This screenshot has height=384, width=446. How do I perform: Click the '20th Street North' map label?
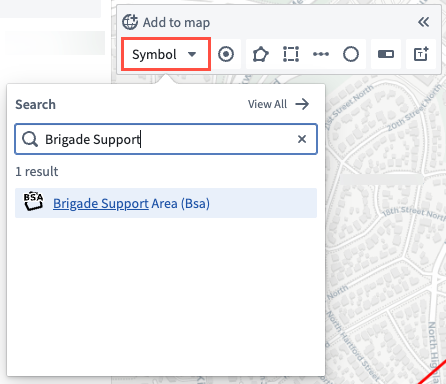point(415,108)
